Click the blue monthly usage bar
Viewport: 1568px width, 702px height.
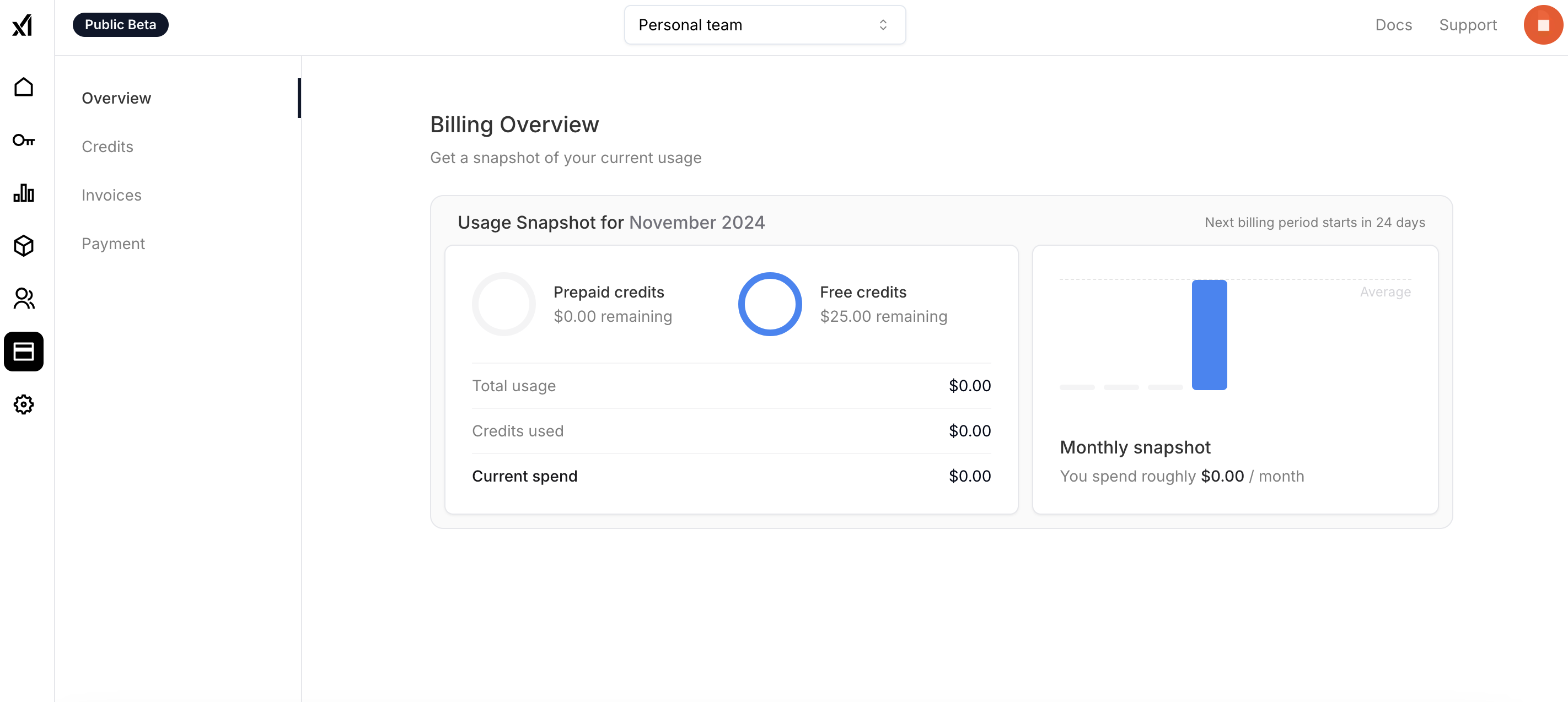click(1209, 335)
